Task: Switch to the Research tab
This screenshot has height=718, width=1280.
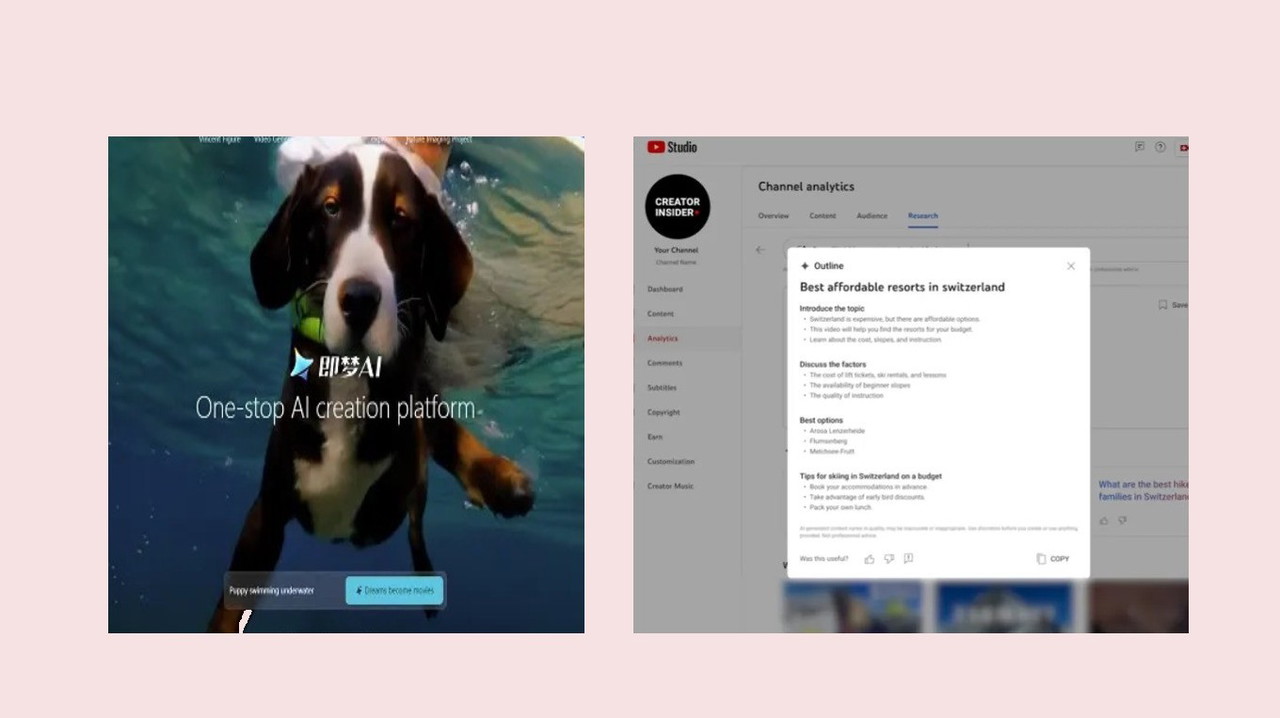Action: tap(922, 216)
